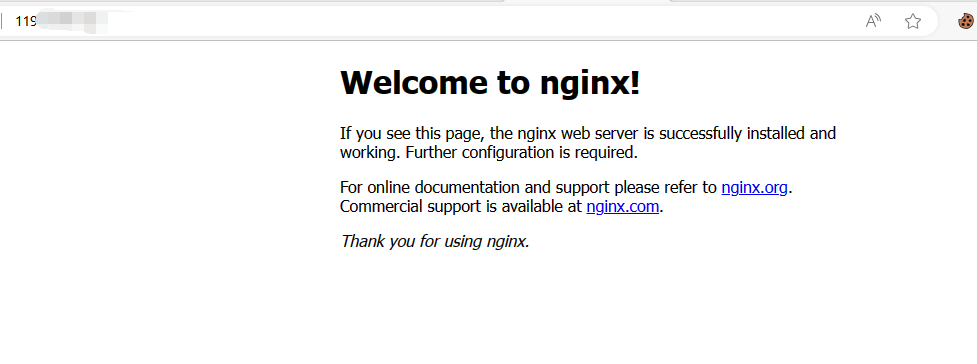Screen dimensions: 977x364
Task: Open the nginx.org documentation link
Action: 755,187
